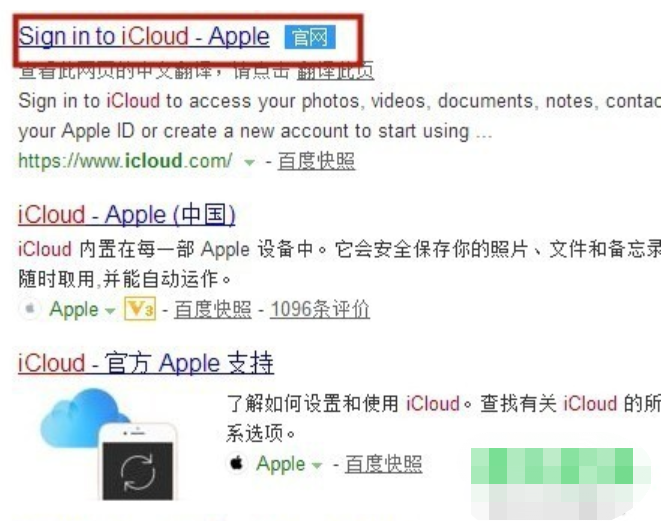
Task: Click the blue 官网 badge
Action: coord(310,37)
